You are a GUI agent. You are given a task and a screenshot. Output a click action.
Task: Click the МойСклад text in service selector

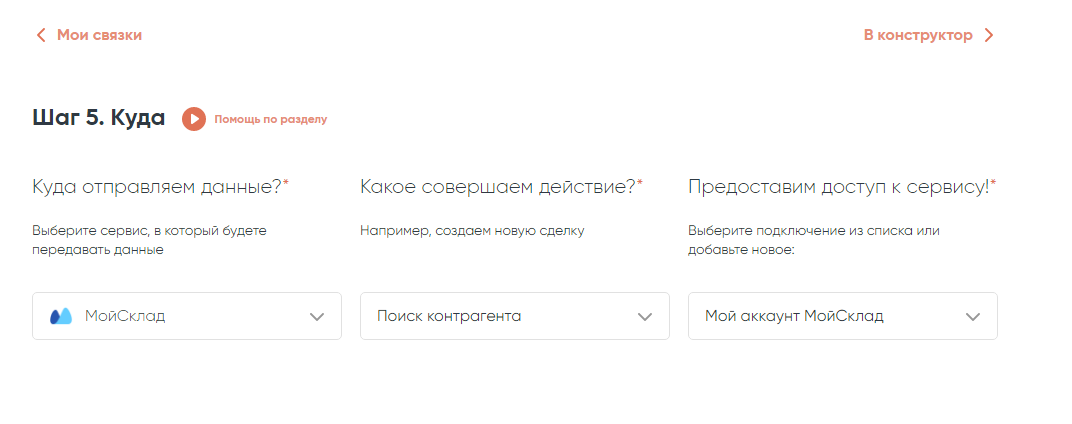125,316
